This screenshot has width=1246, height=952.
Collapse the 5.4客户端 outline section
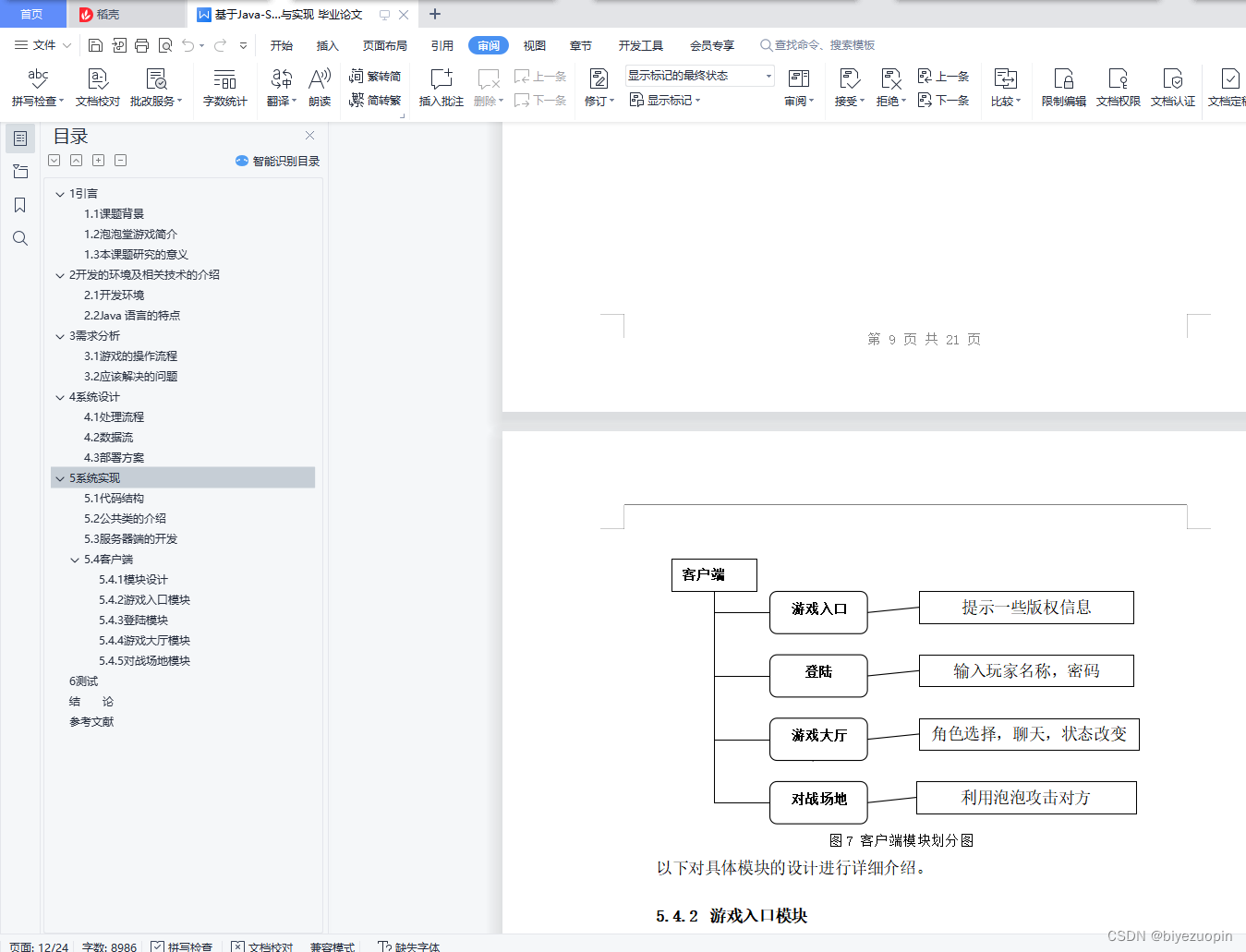[75, 560]
